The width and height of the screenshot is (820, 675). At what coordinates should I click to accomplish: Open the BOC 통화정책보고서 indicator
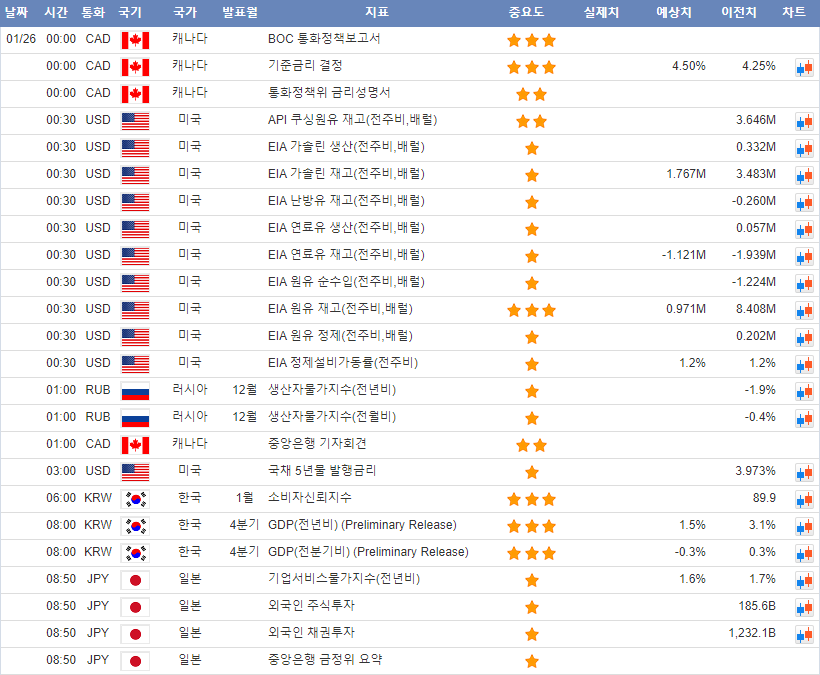click(324, 39)
